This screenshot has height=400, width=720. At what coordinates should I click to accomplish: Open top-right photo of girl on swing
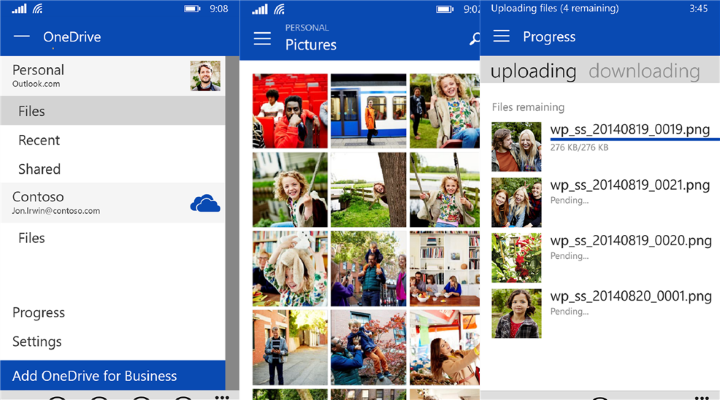[x=444, y=111]
